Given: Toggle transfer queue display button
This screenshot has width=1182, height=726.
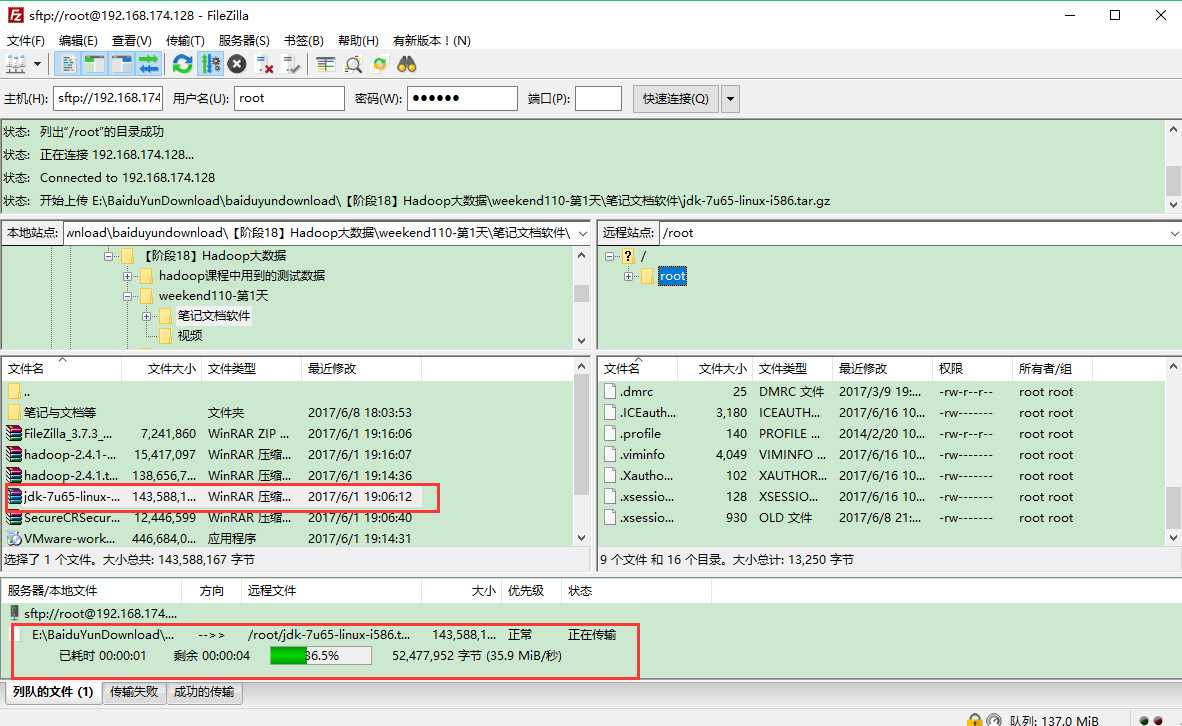Looking at the screenshot, I should click(x=149, y=64).
